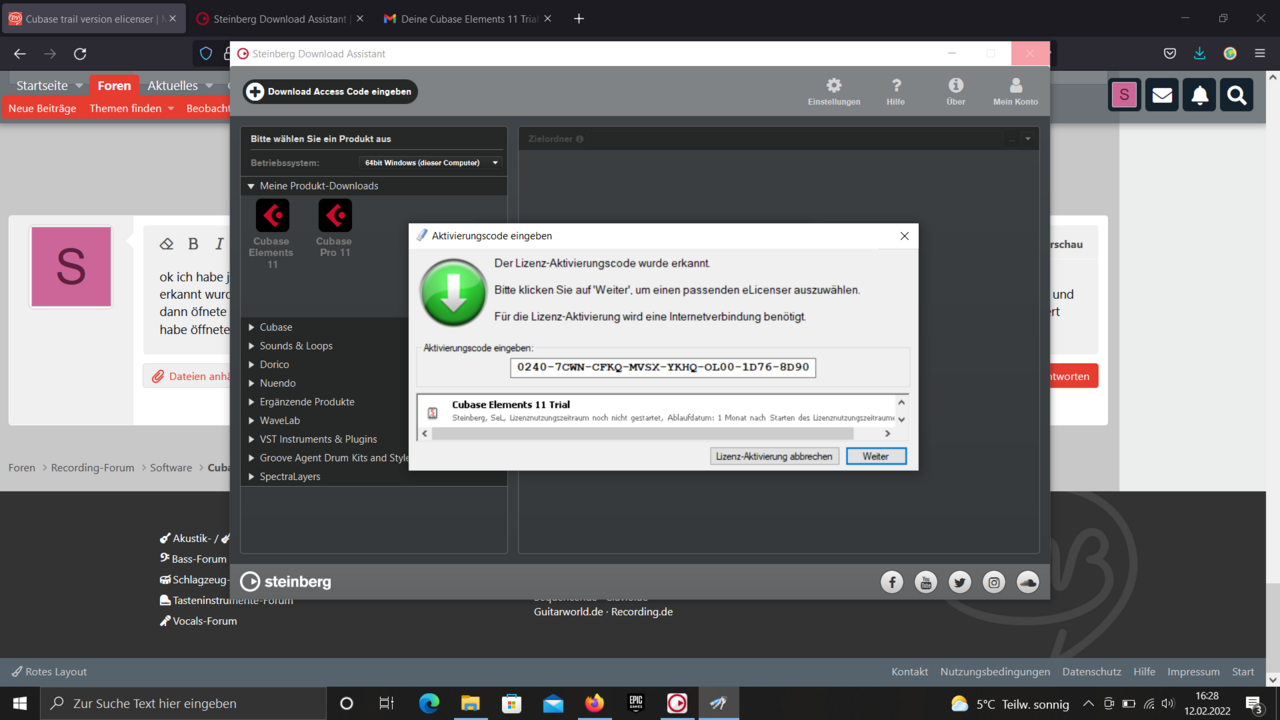Open Steinberg SoundCloud icon

1028,582
